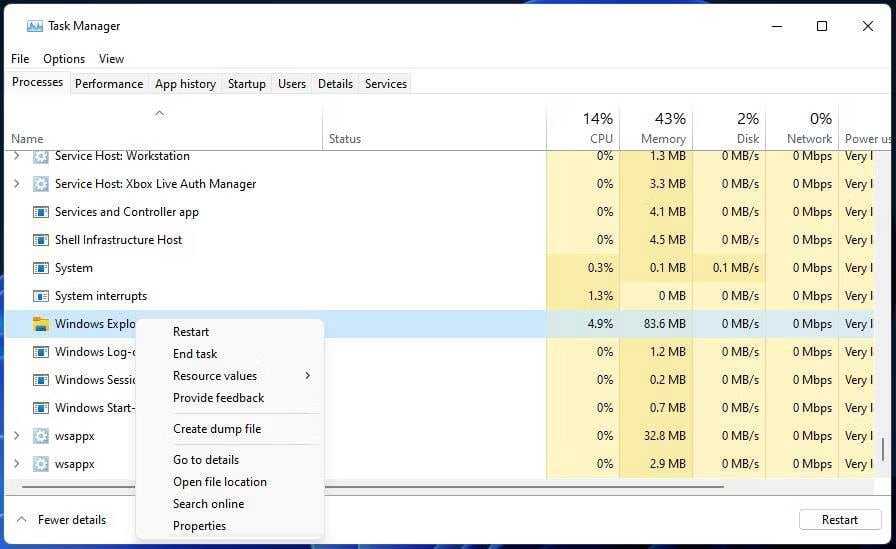This screenshot has width=896, height=549.
Task: Open the Resource values submenu arrow
Action: click(307, 376)
